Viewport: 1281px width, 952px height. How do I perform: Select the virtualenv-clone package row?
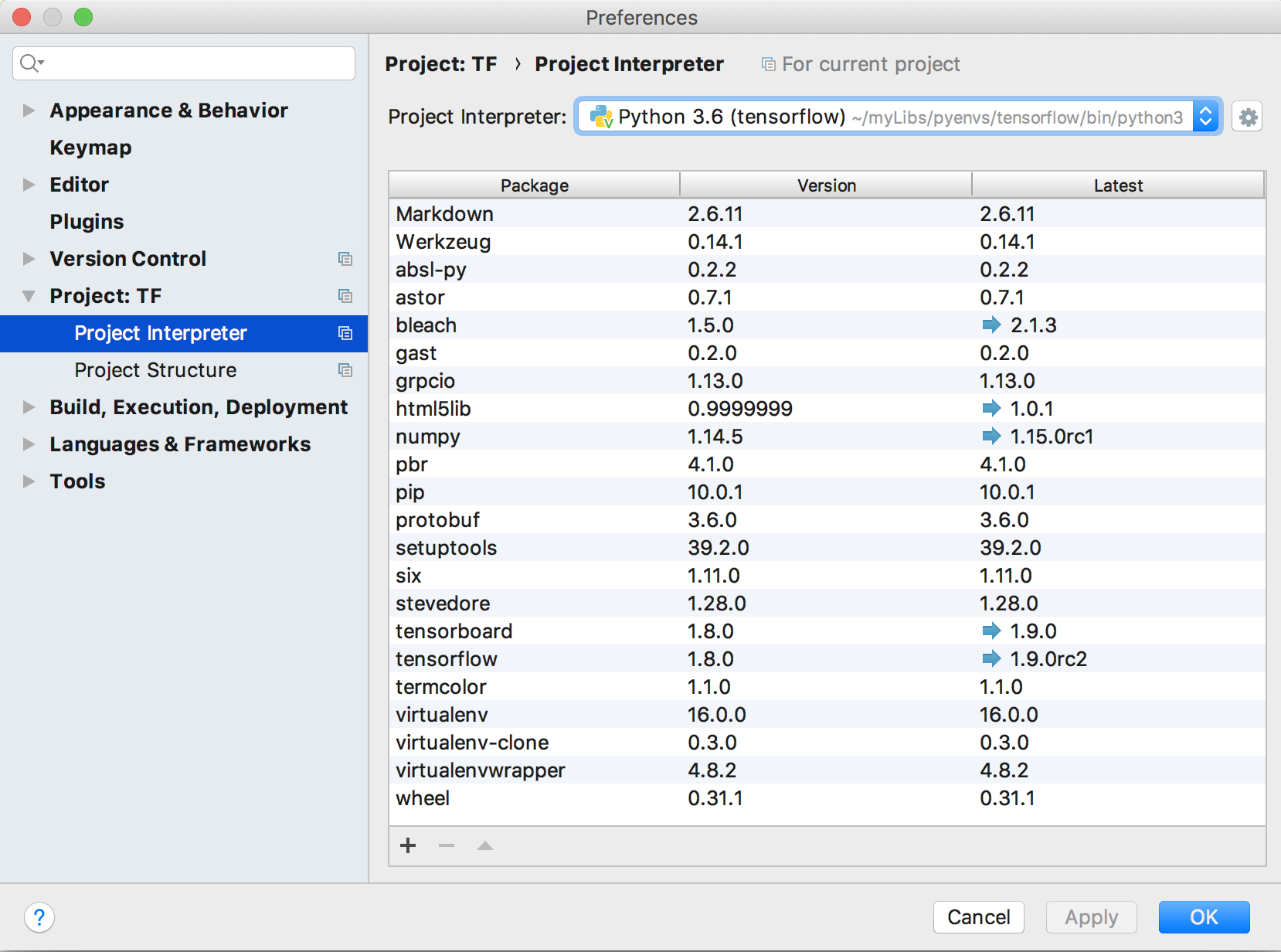pyautogui.click(x=827, y=742)
